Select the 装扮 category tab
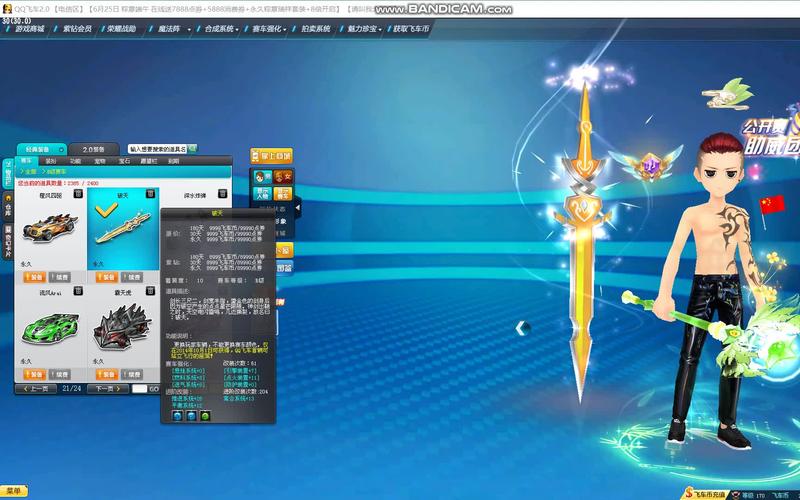The width and height of the screenshot is (800, 500). (x=51, y=161)
